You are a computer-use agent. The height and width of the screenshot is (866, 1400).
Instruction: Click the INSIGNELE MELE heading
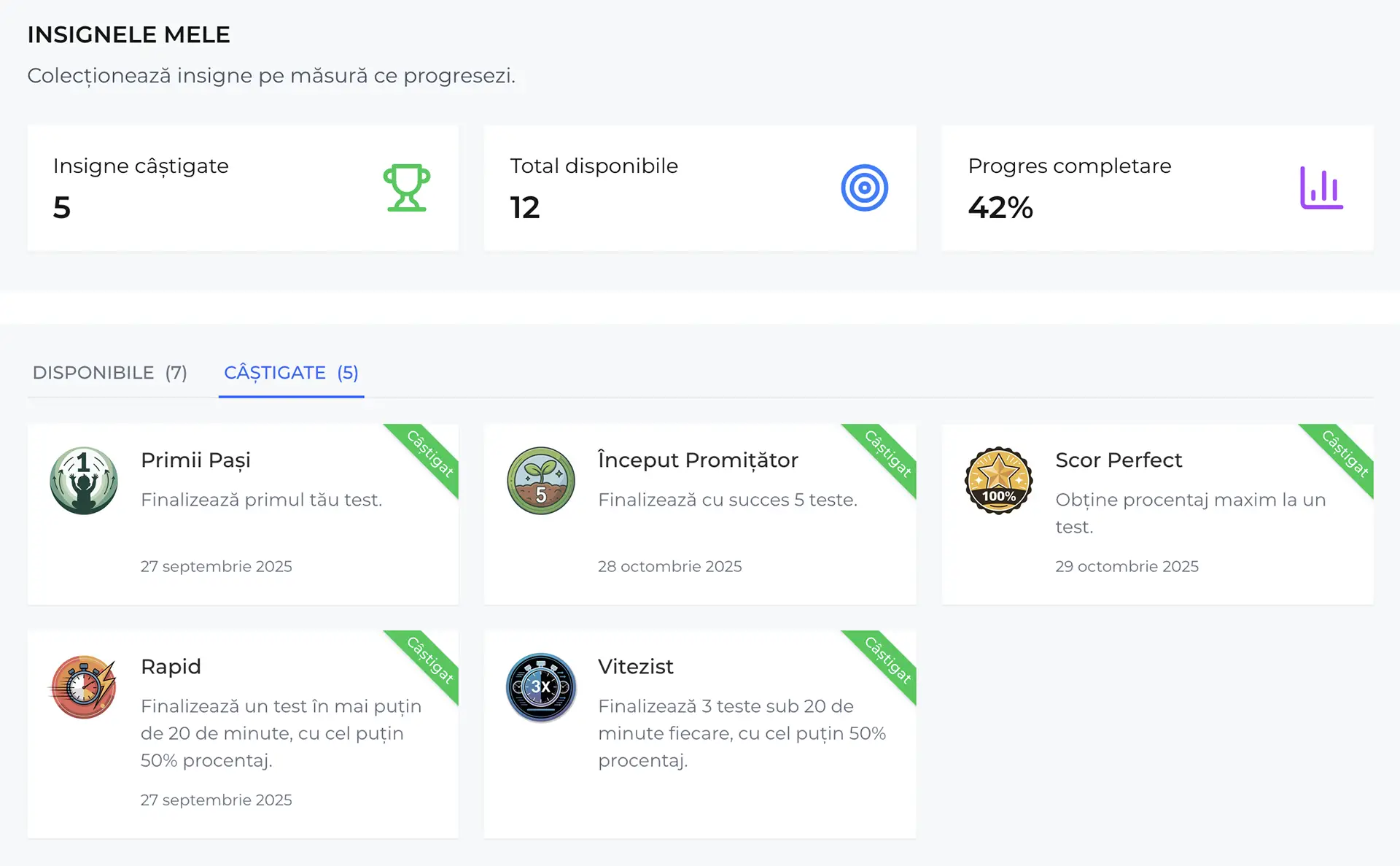pos(128,35)
